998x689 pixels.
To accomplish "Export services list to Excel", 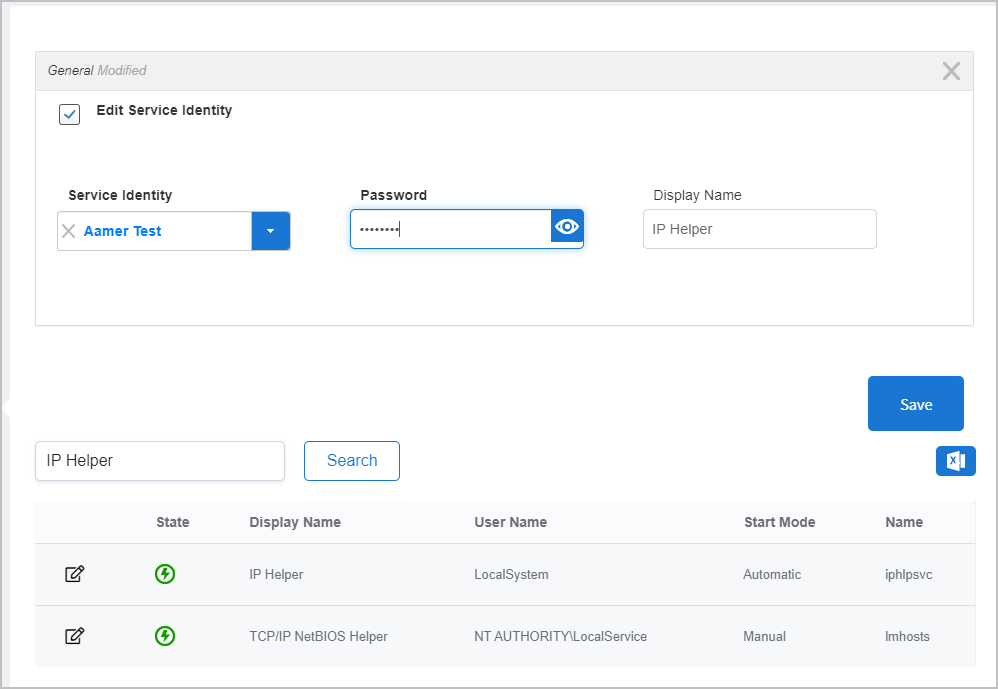I will 955,461.
